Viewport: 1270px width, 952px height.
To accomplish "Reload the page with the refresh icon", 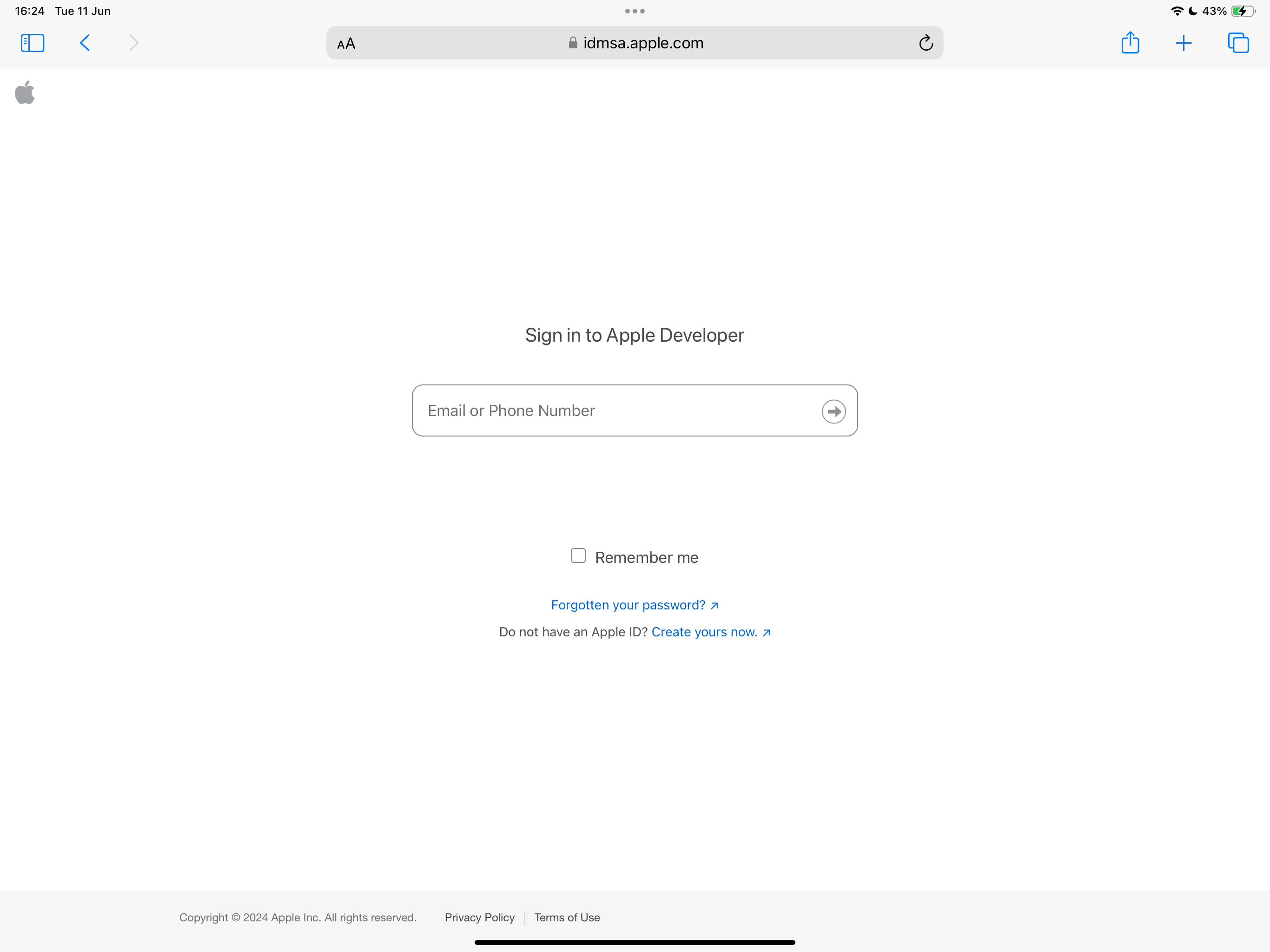I will coord(926,43).
